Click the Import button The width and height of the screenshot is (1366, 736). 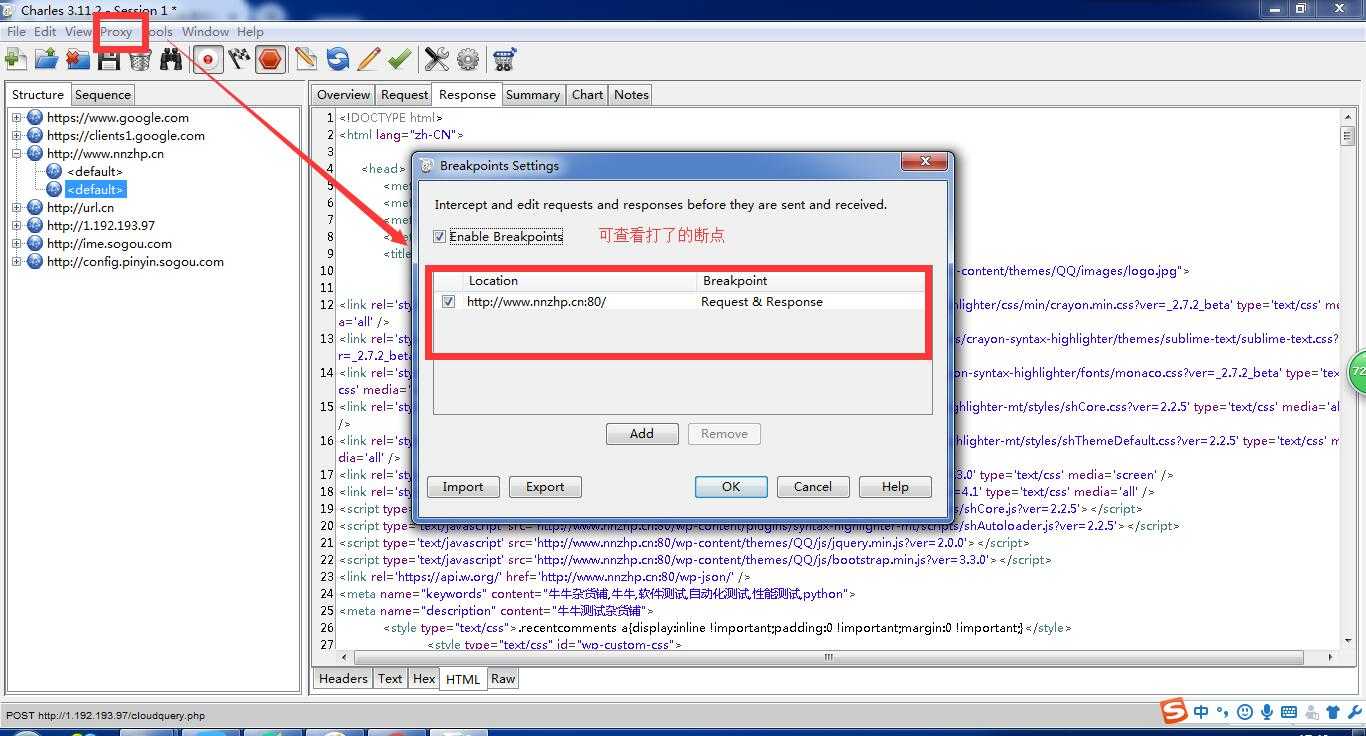(x=463, y=487)
